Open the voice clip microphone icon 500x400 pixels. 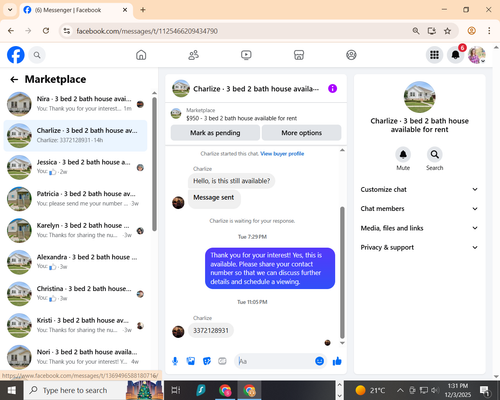(x=175, y=361)
